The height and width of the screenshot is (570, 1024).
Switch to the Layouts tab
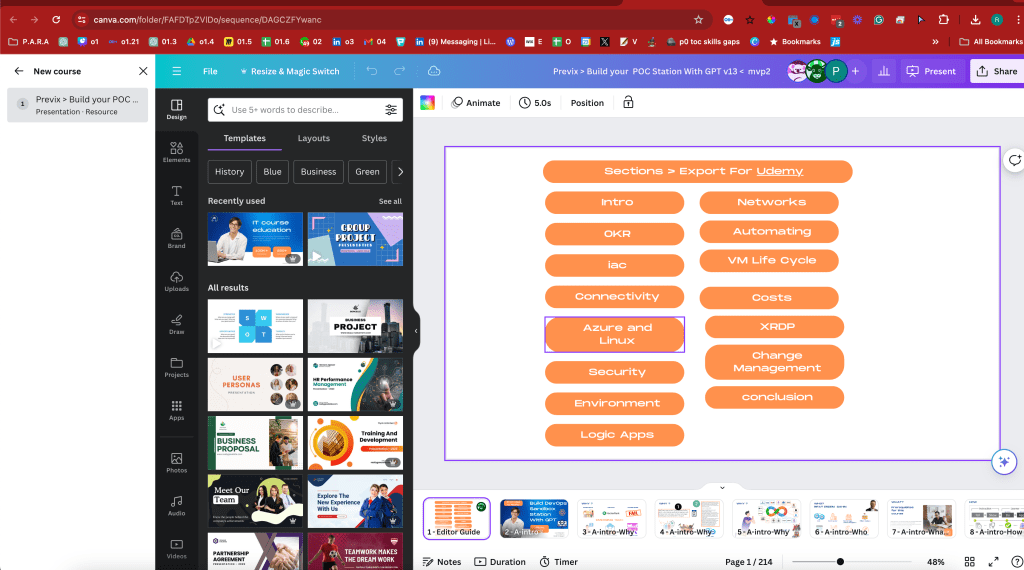click(313, 138)
